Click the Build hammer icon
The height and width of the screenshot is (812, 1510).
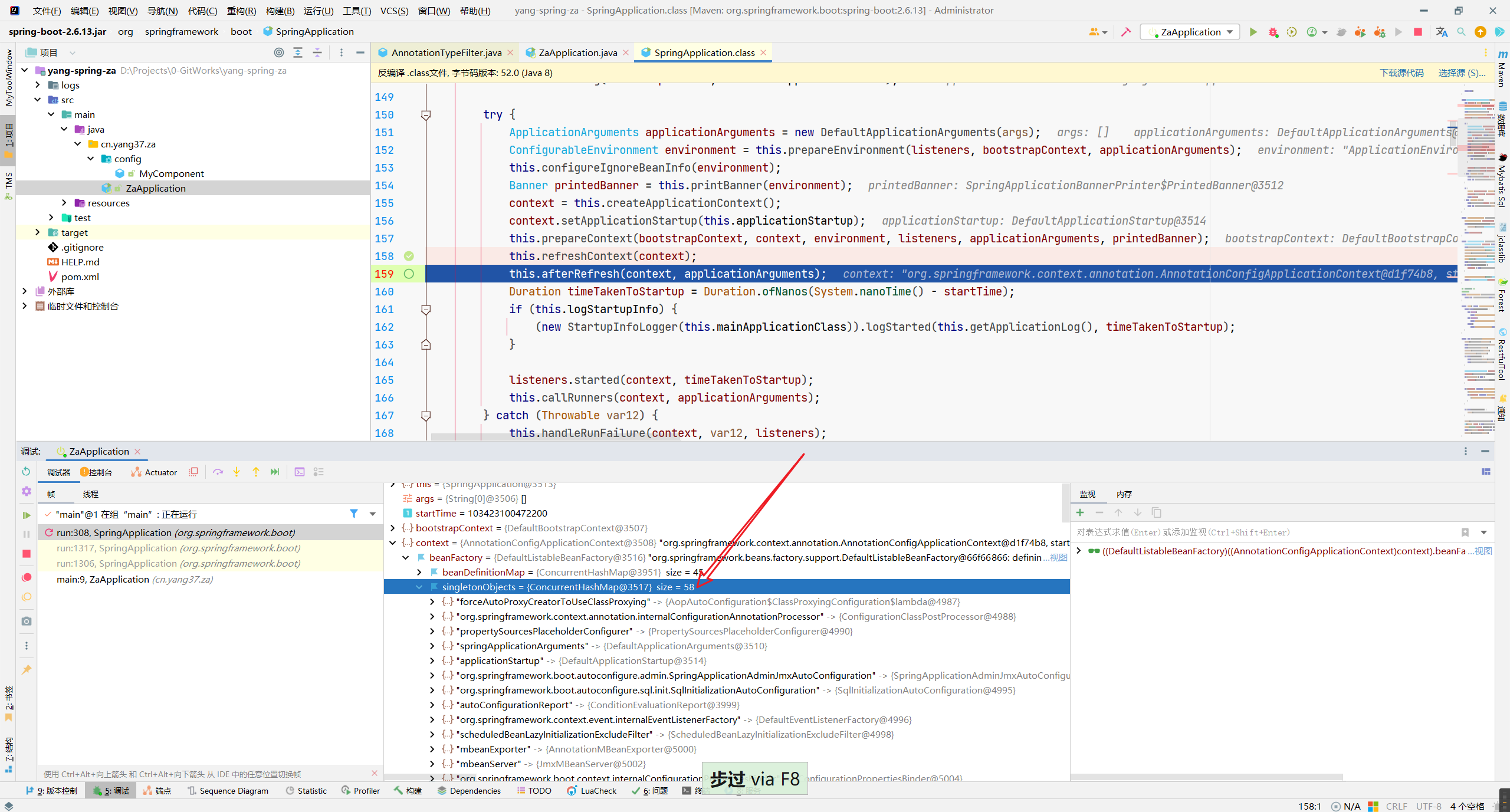[x=1126, y=32]
